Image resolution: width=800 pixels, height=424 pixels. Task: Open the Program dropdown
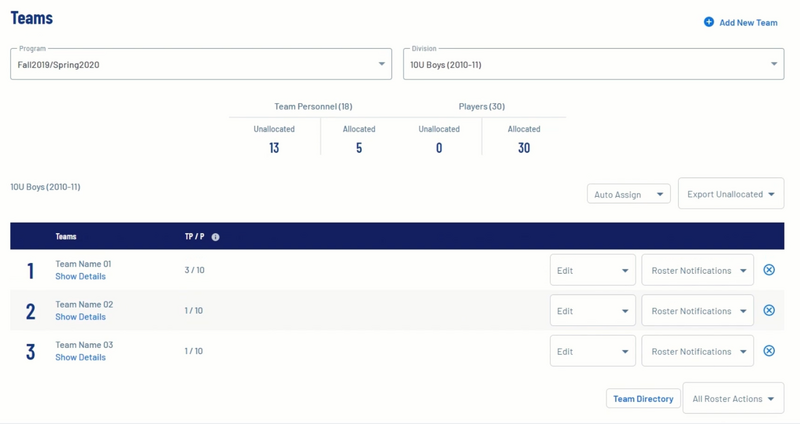pyautogui.click(x=200, y=64)
